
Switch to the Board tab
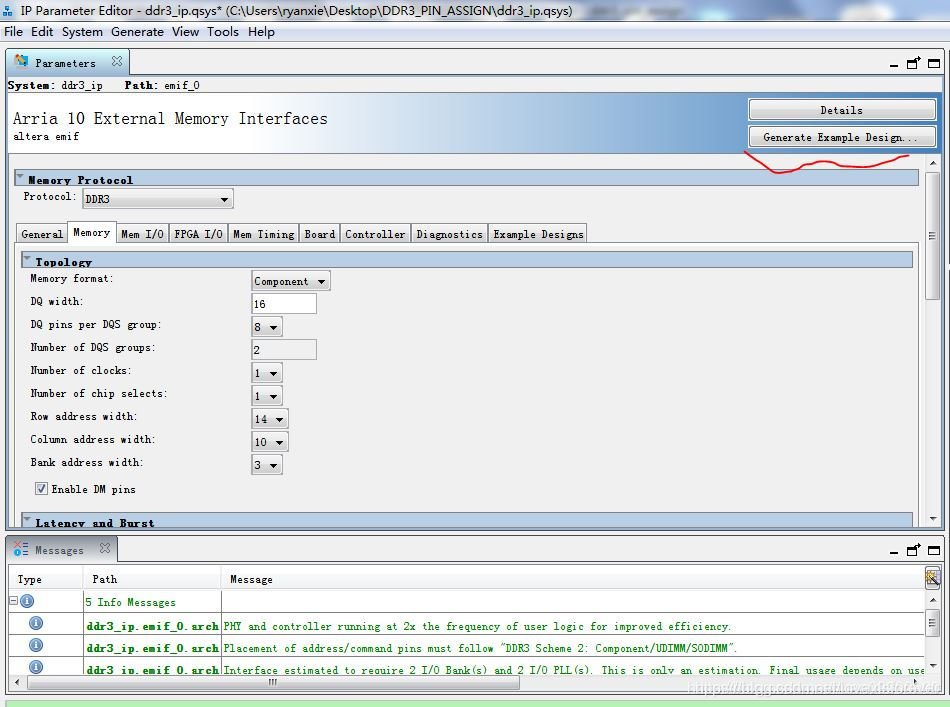point(319,234)
